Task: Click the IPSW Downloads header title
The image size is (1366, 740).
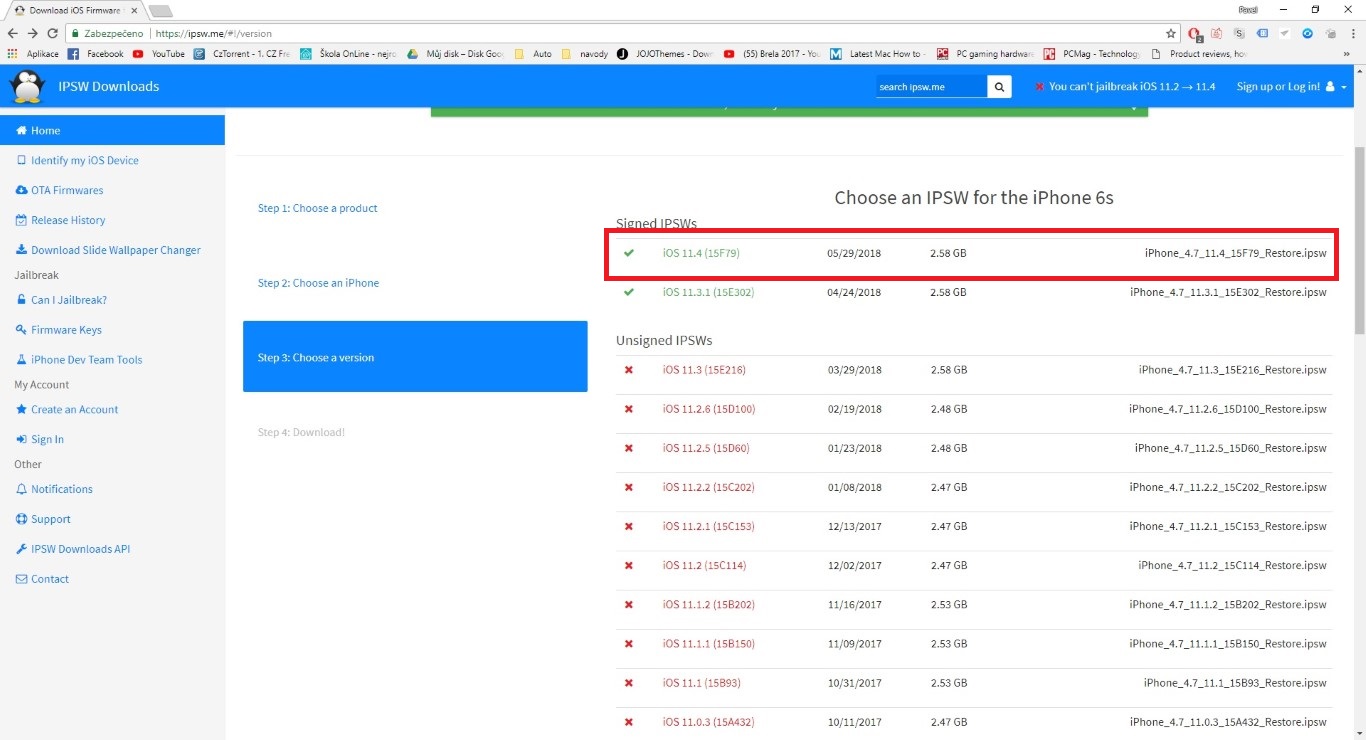Action: pyautogui.click(x=108, y=87)
